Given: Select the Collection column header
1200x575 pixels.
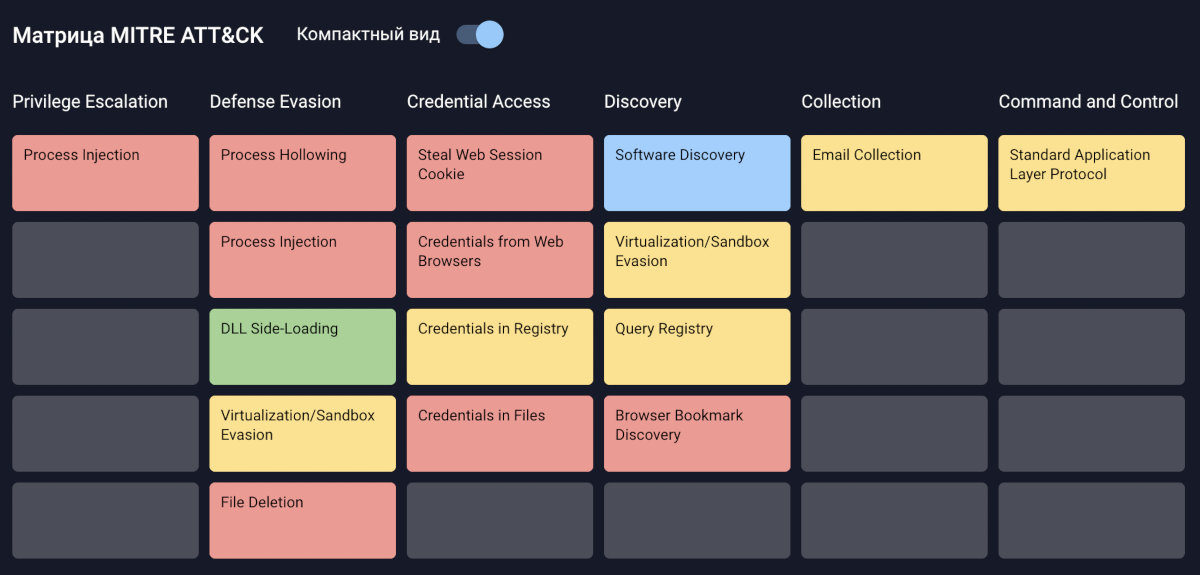Looking at the screenshot, I should [841, 102].
